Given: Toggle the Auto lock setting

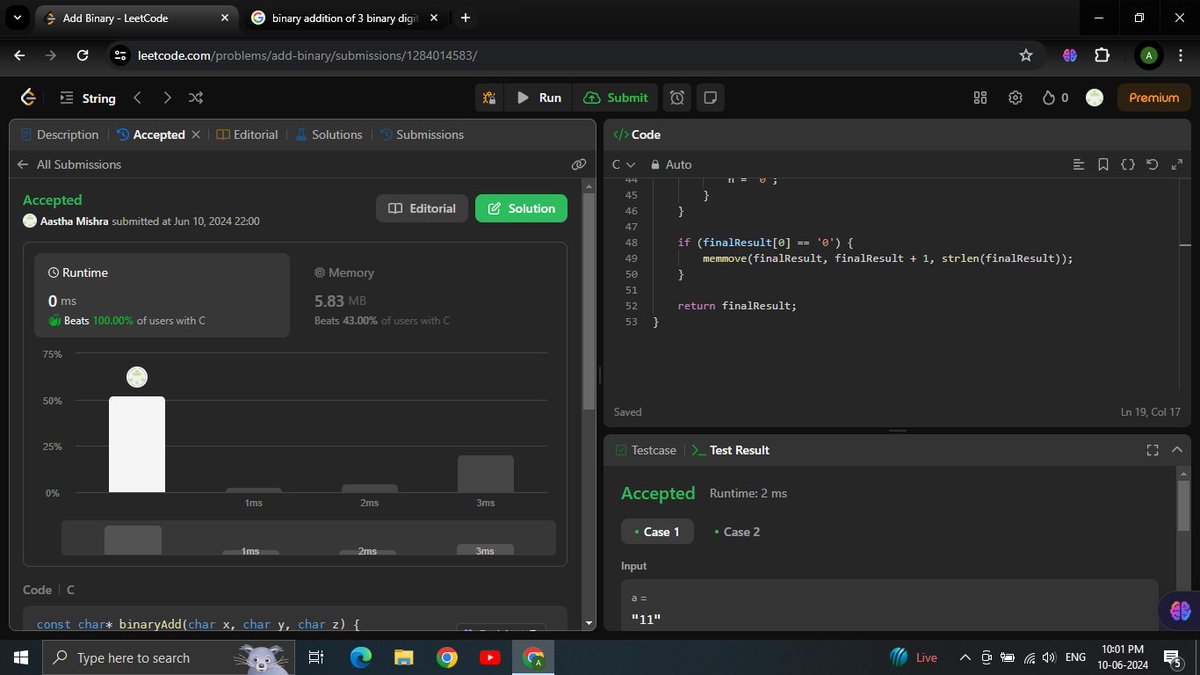Looking at the screenshot, I should [x=671, y=164].
